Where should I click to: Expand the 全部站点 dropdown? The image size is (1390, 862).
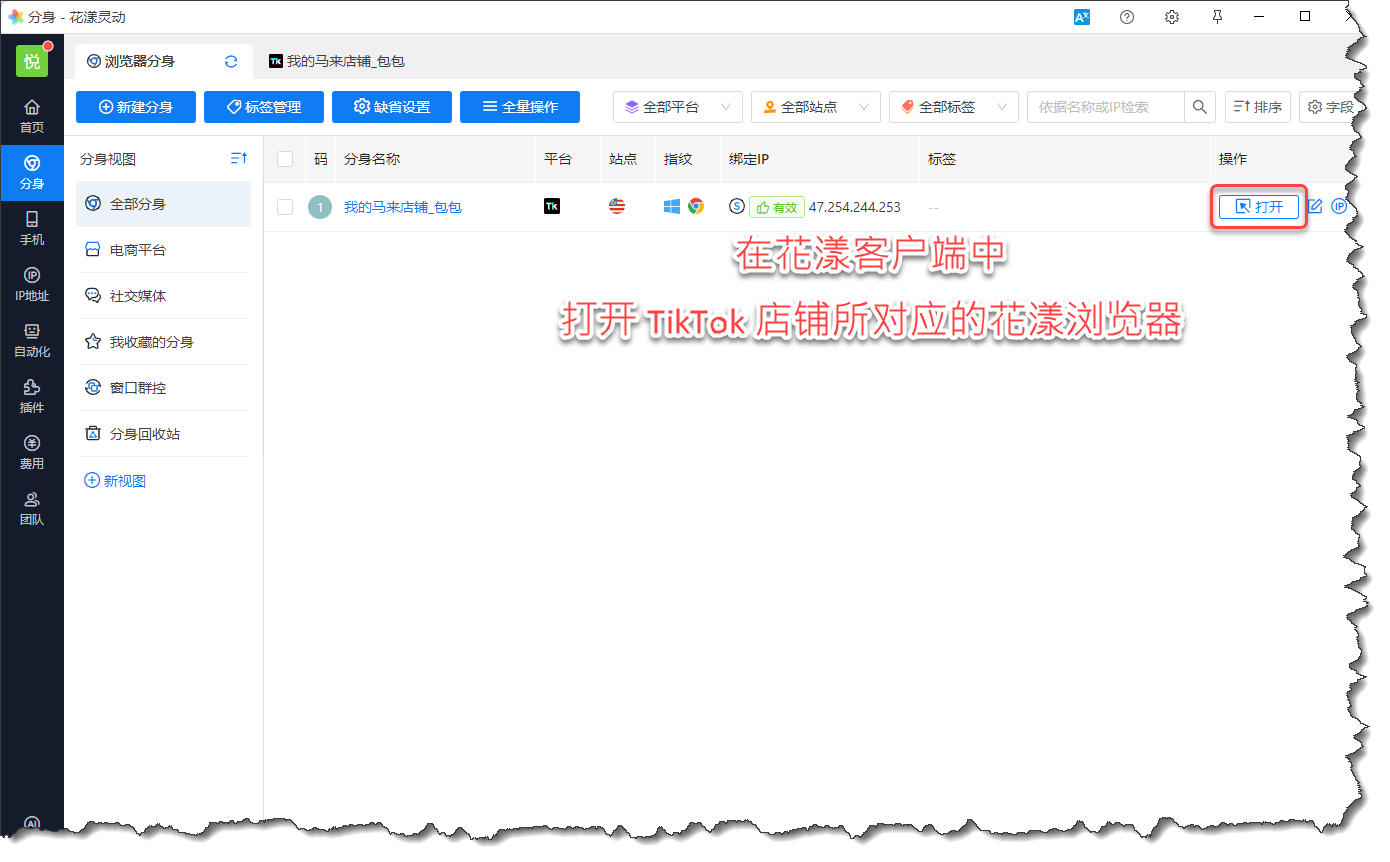coord(816,107)
